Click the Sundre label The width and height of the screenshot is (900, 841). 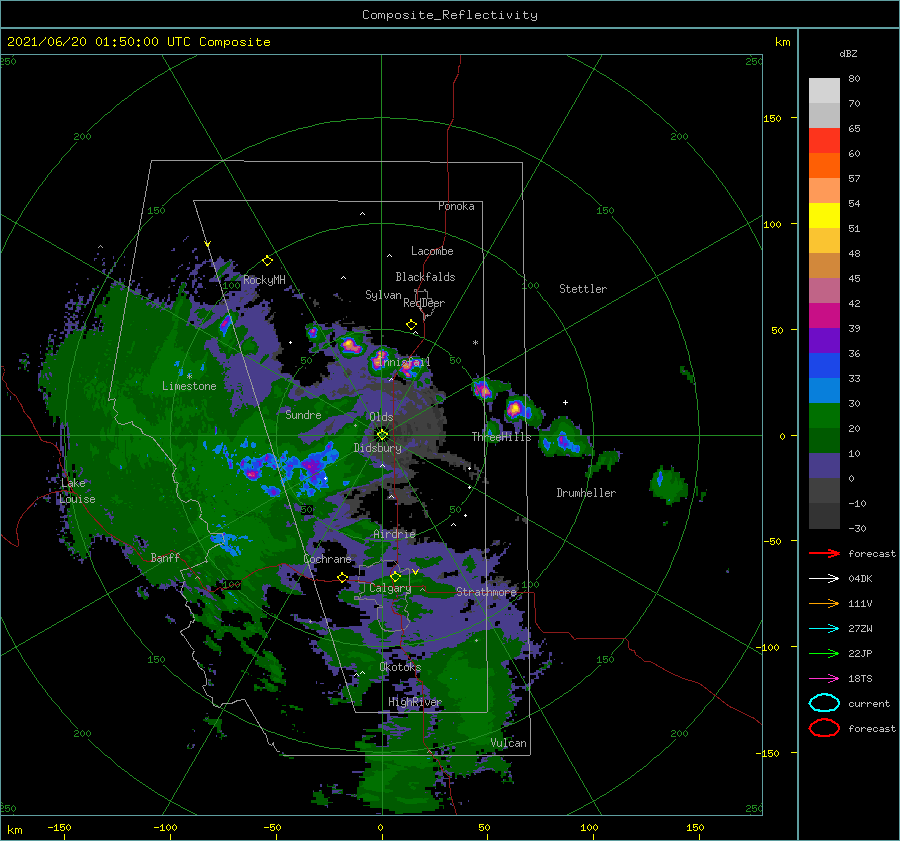coord(303,414)
